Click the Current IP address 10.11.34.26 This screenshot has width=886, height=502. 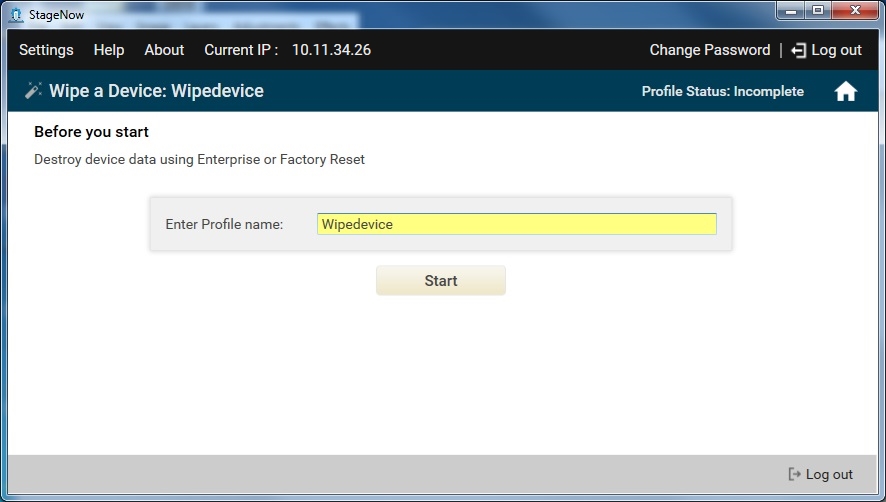(331, 50)
